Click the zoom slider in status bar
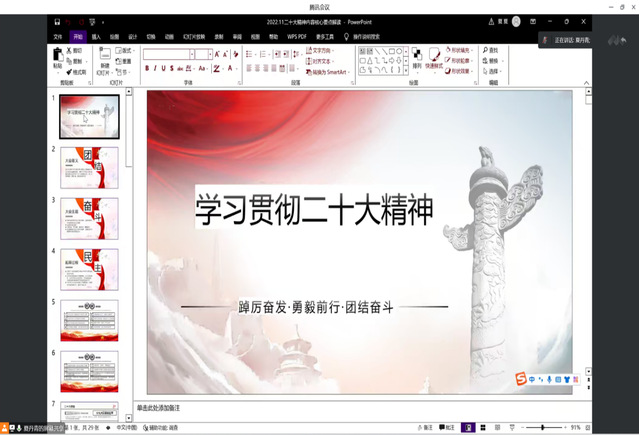The width and height of the screenshot is (639, 435). click(x=543, y=427)
